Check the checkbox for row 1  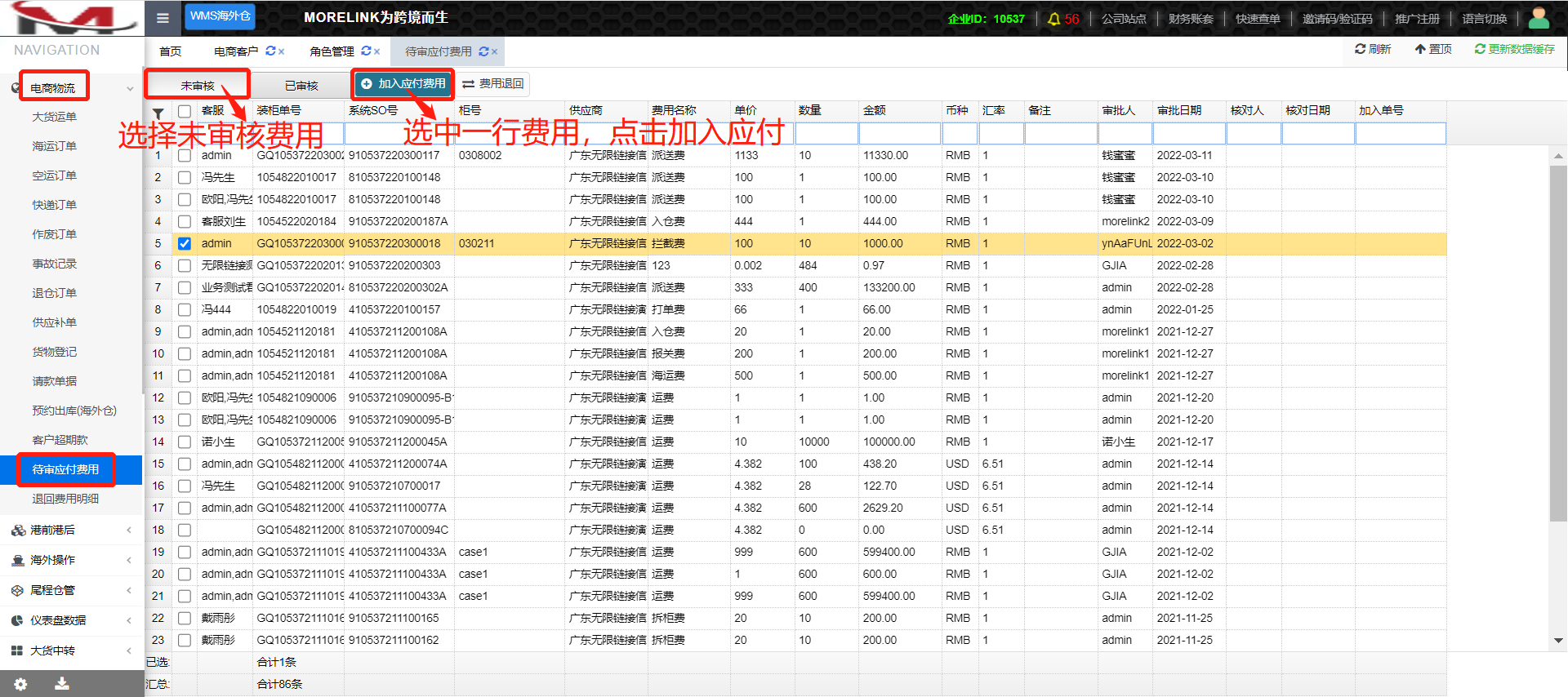185,155
